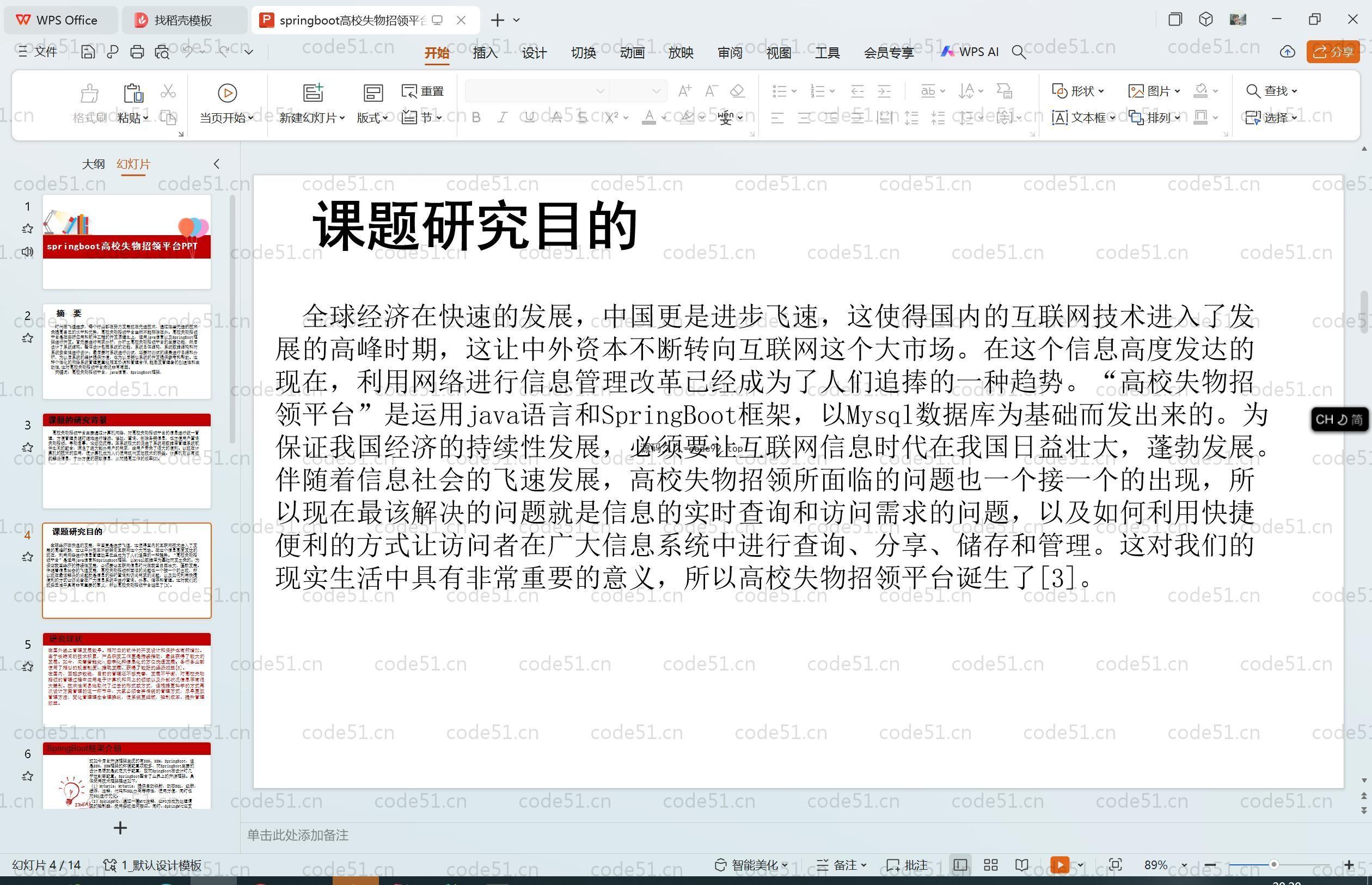Toggle align text left

tap(777, 118)
